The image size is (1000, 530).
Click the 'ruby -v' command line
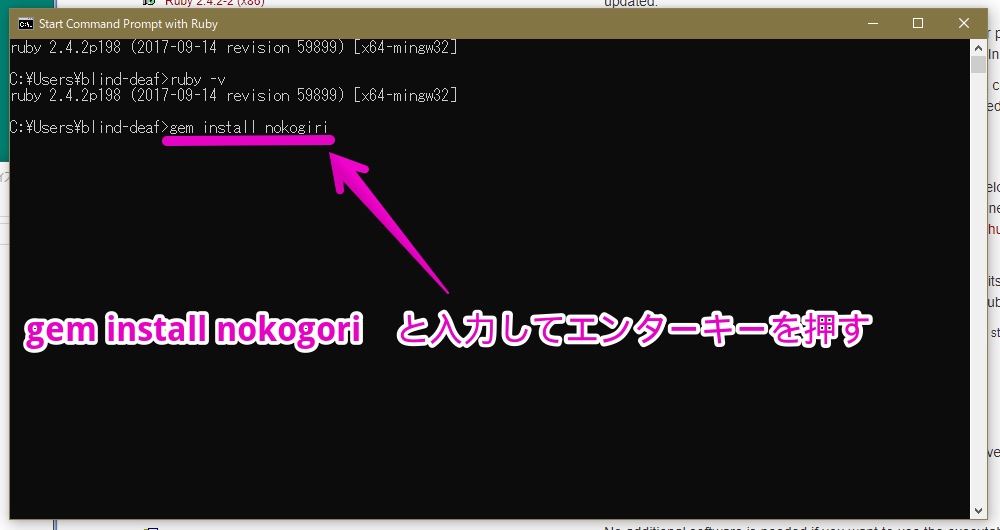tap(118, 79)
